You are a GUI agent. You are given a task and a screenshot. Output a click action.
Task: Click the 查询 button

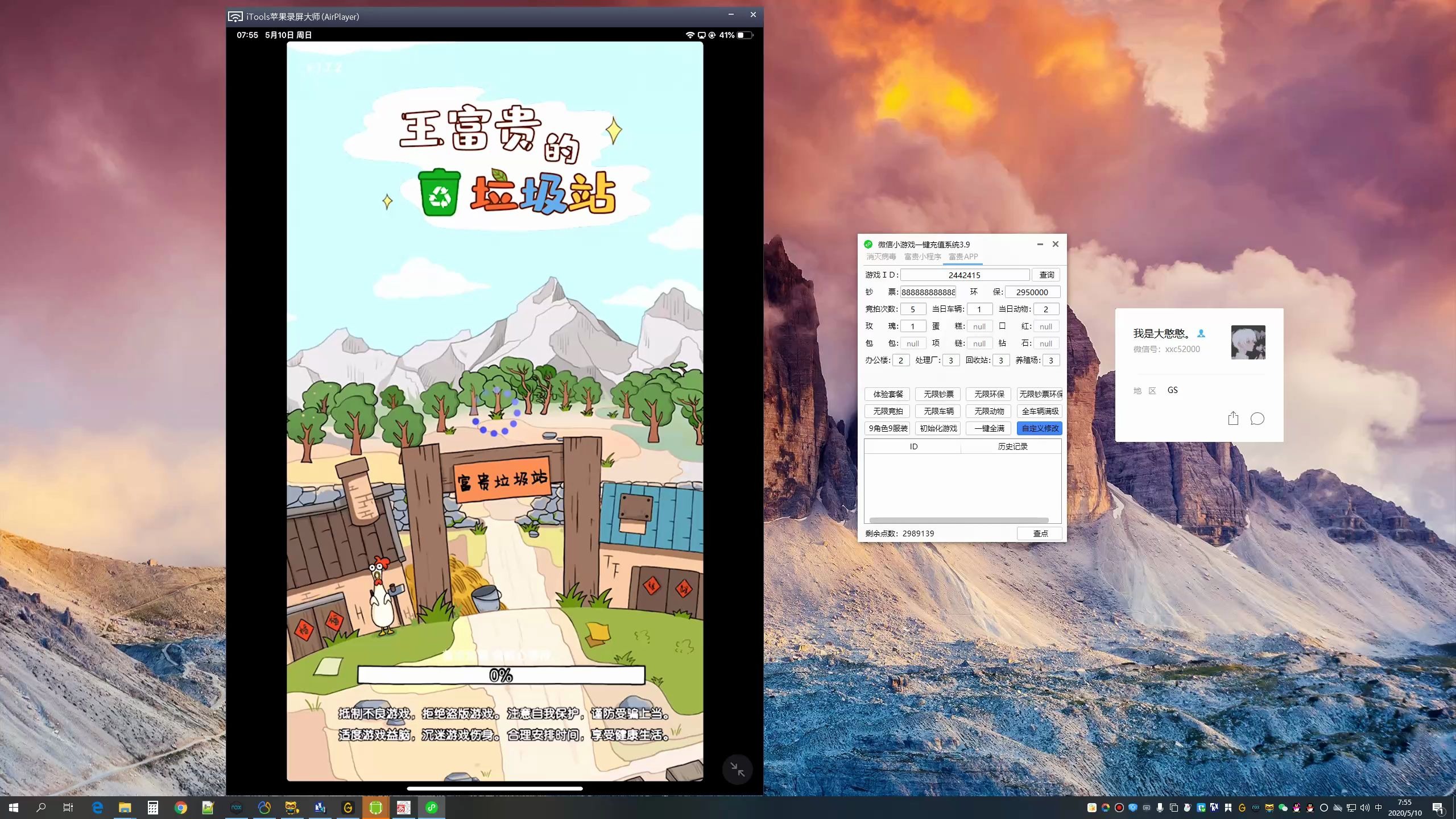pos(1046,275)
